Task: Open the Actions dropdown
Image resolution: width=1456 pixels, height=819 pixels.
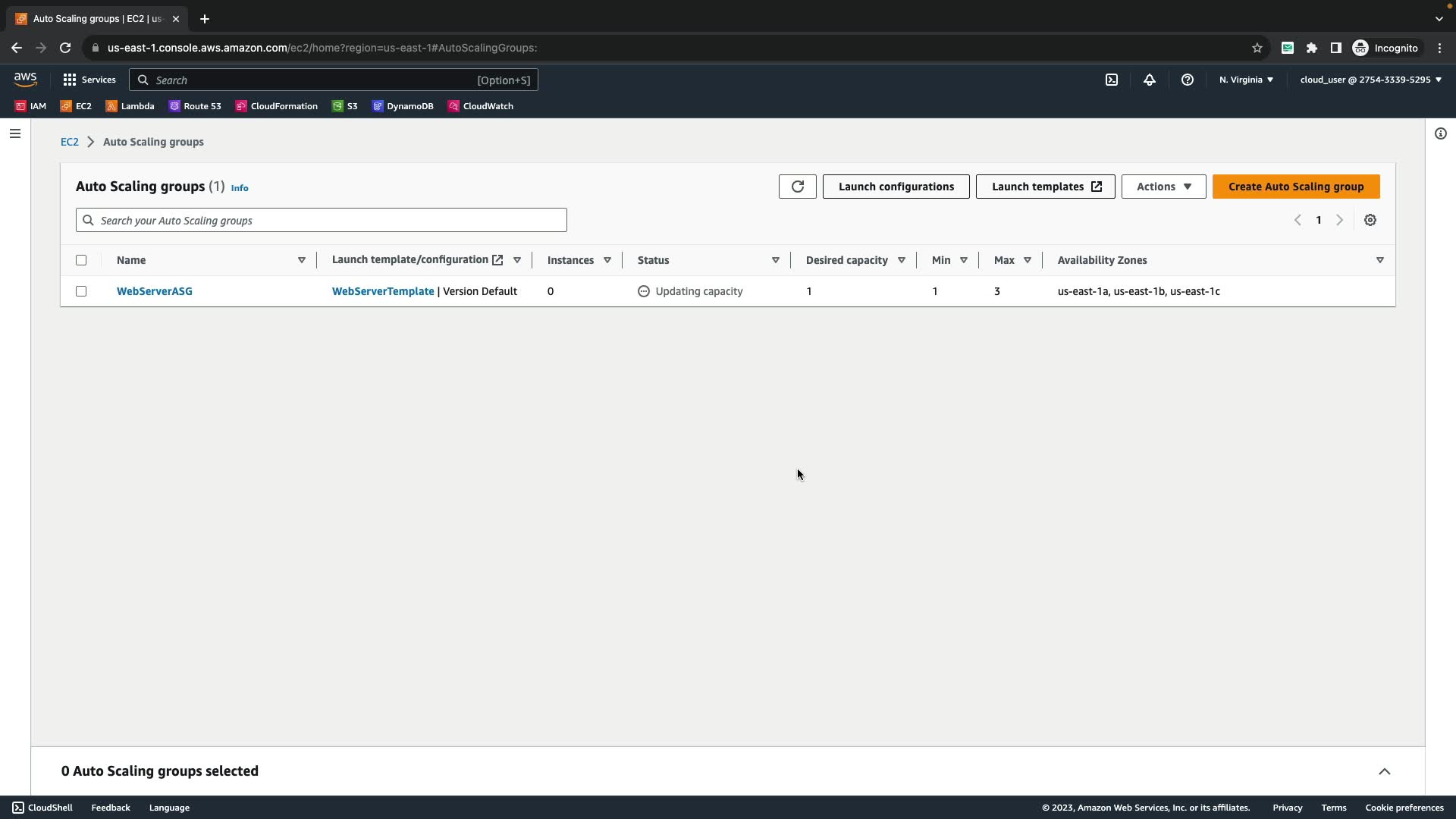Action: 1163,187
